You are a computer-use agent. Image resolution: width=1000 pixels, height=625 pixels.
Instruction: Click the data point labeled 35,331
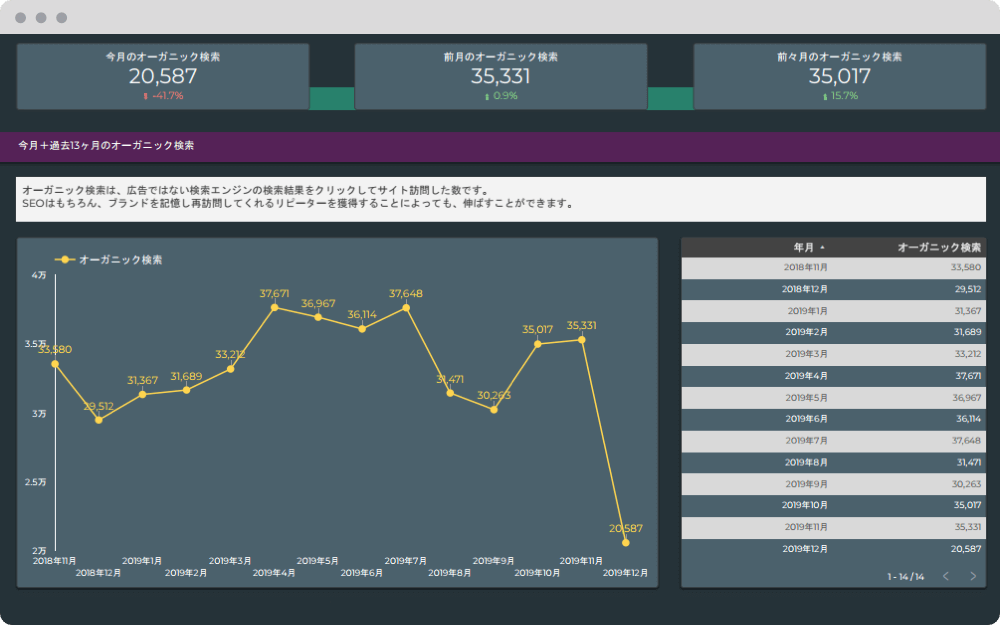pyautogui.click(x=581, y=339)
